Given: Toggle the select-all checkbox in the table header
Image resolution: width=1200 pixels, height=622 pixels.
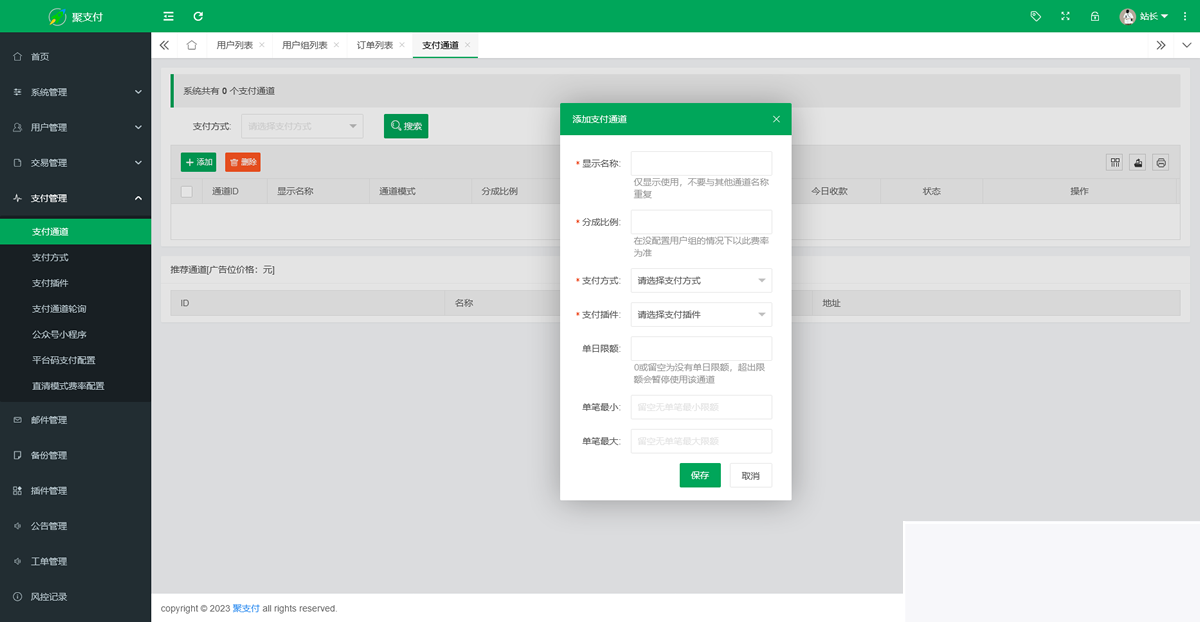Looking at the screenshot, I should [x=185, y=190].
